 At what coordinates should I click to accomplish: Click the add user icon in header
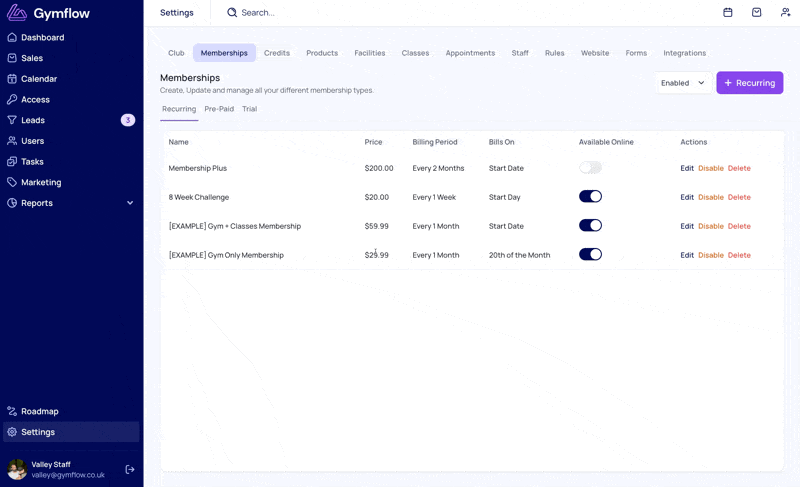pos(786,13)
